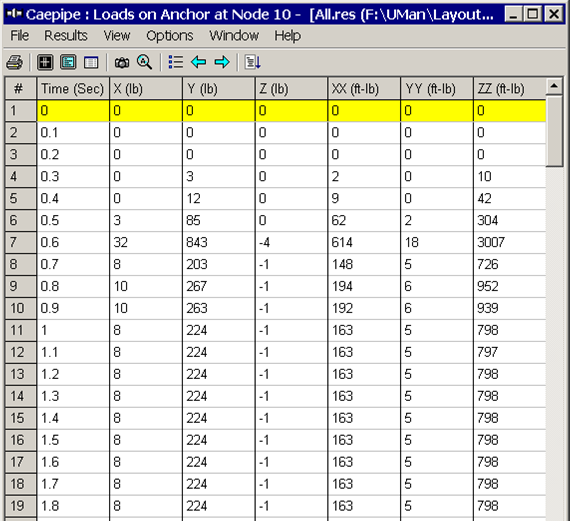Click the list window toolbar icon
Screen dimensions: 570x521
(91, 62)
